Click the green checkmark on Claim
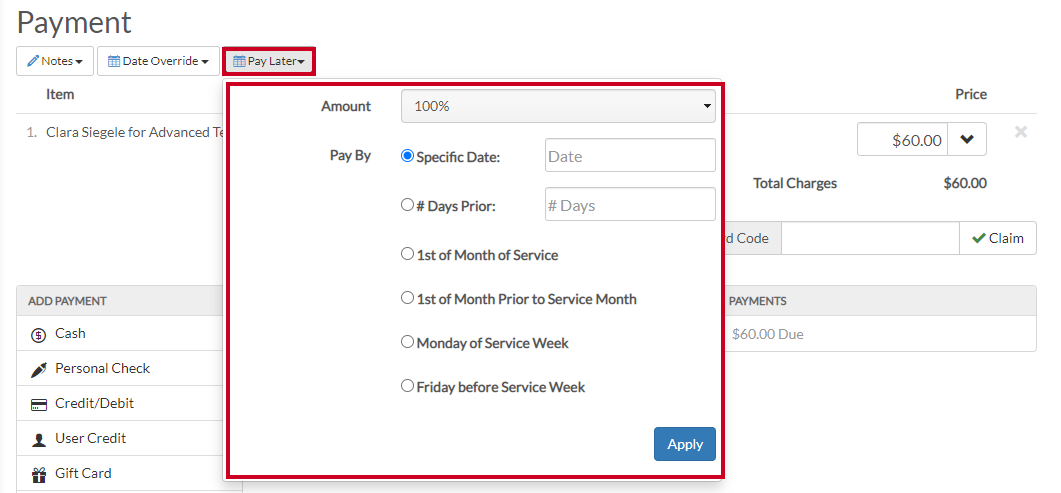 (978, 238)
